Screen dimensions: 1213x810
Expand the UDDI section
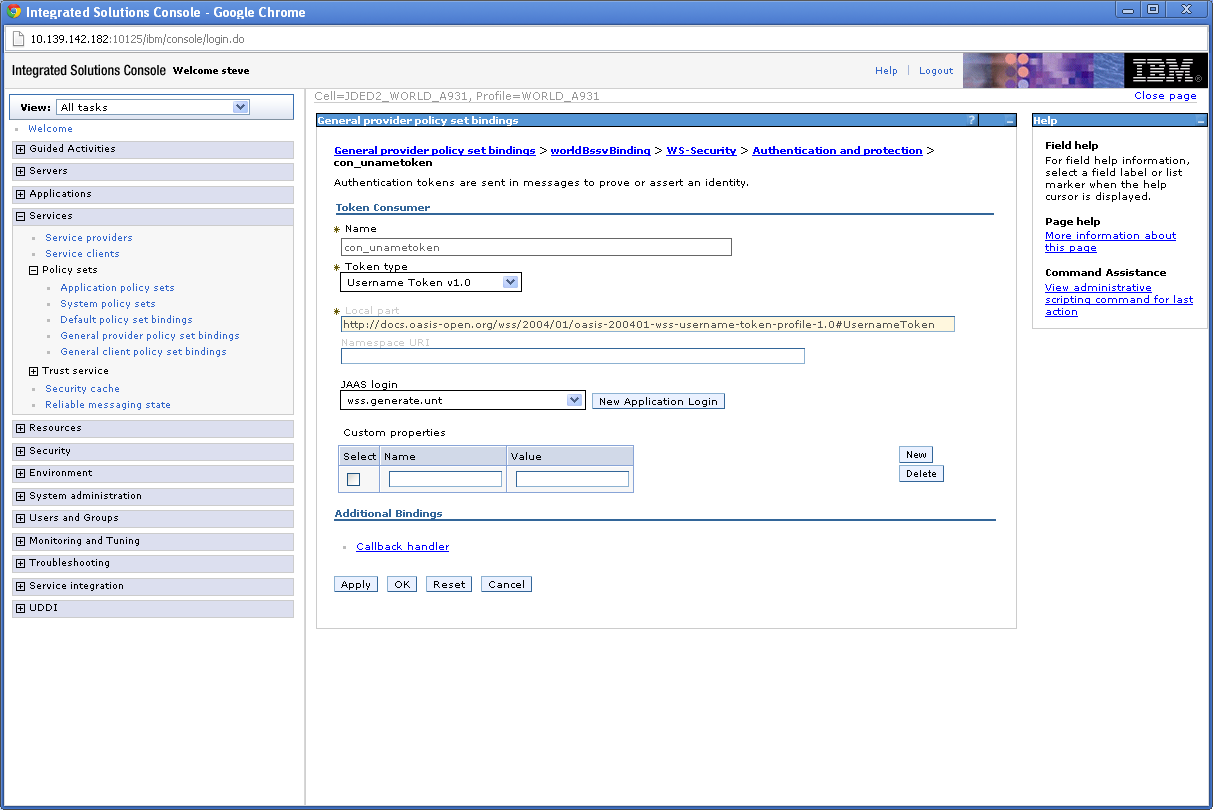pyautogui.click(x=20, y=608)
